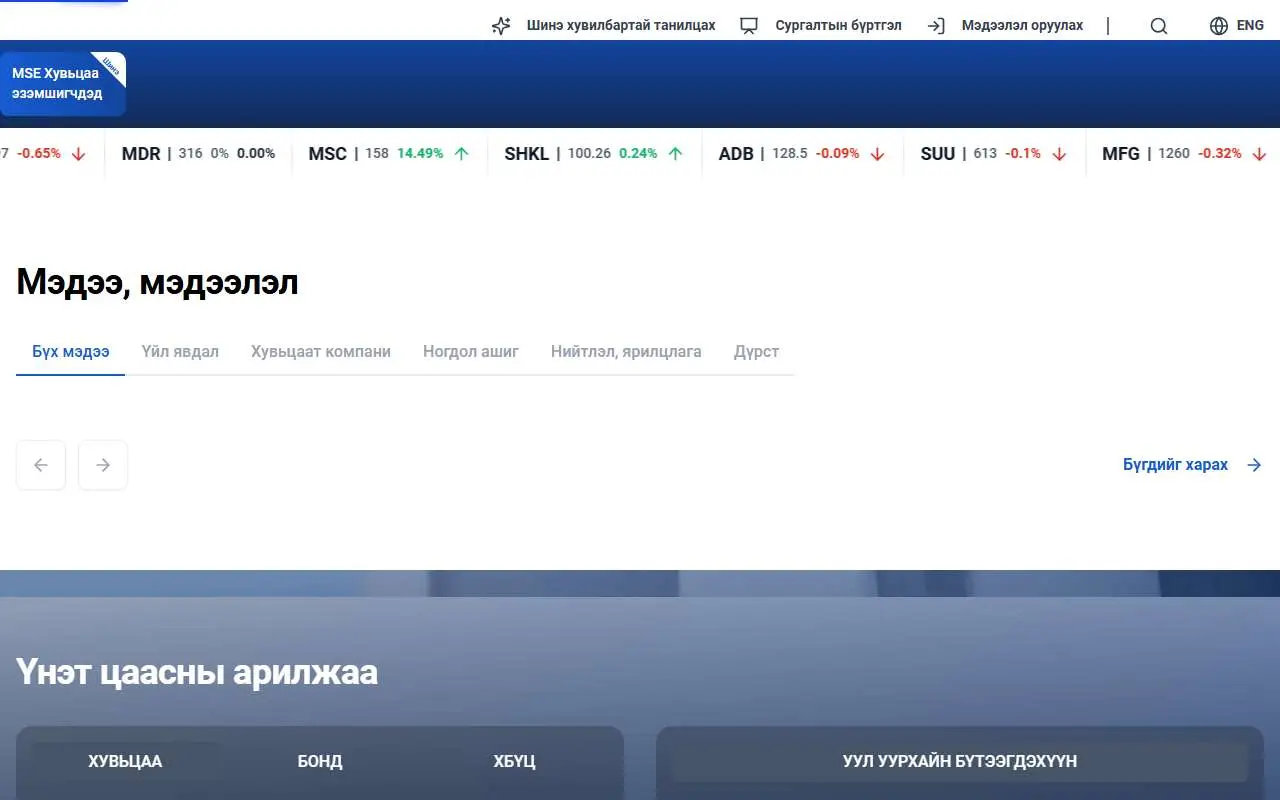1280x800 pixels.
Task: Switch to the Дүрст tab
Action: [x=756, y=352]
